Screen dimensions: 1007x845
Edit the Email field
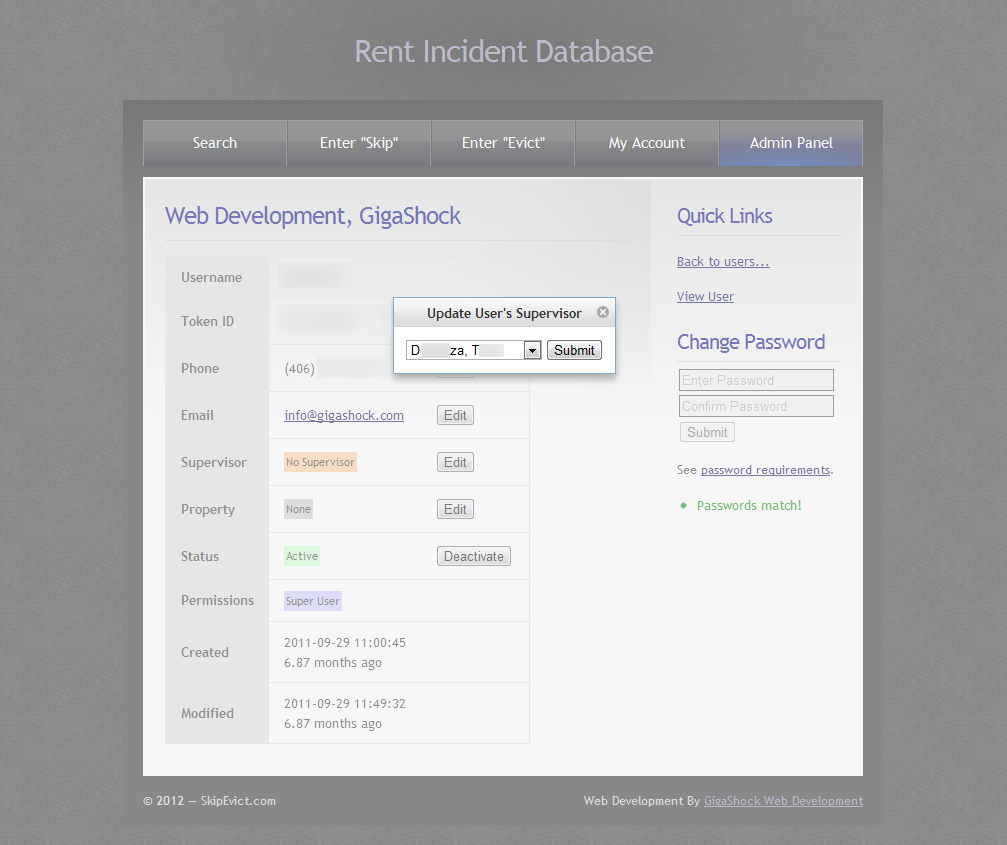[x=455, y=415]
